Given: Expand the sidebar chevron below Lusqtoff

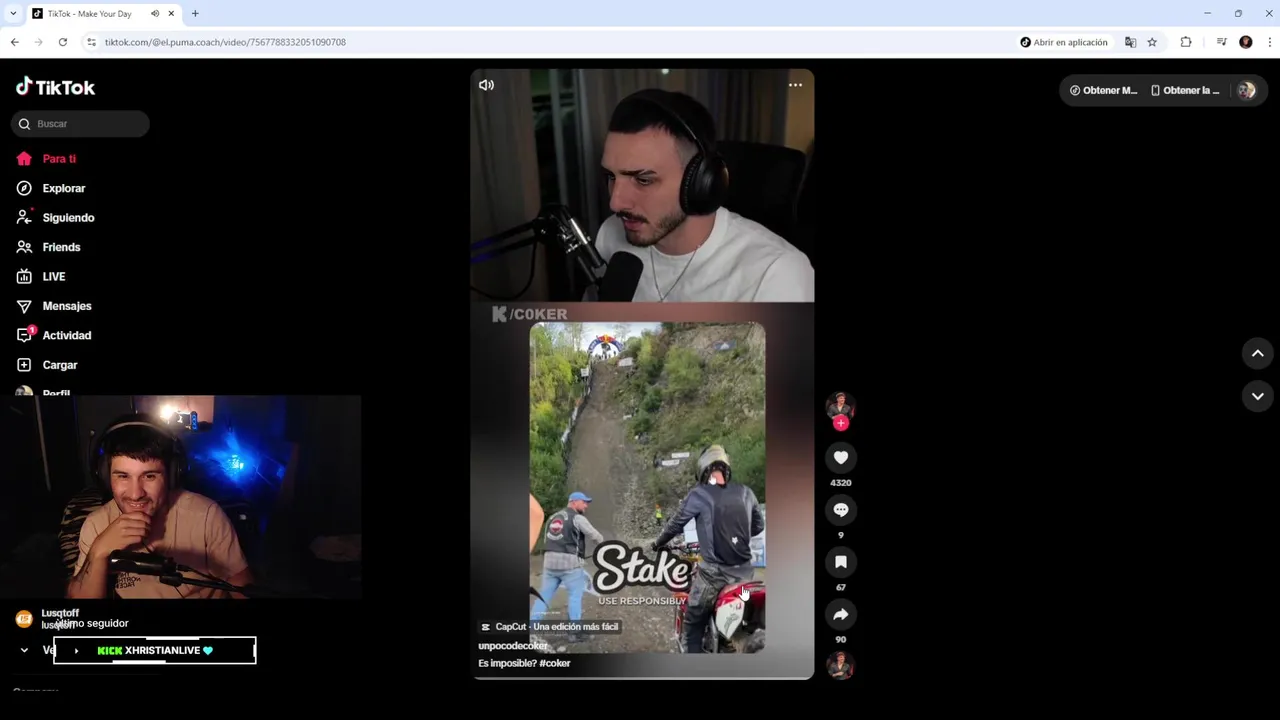Looking at the screenshot, I should coord(24,650).
